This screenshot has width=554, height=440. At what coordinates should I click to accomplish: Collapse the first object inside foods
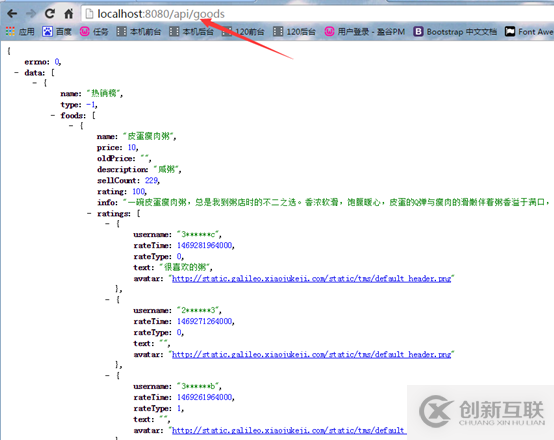[71, 125]
